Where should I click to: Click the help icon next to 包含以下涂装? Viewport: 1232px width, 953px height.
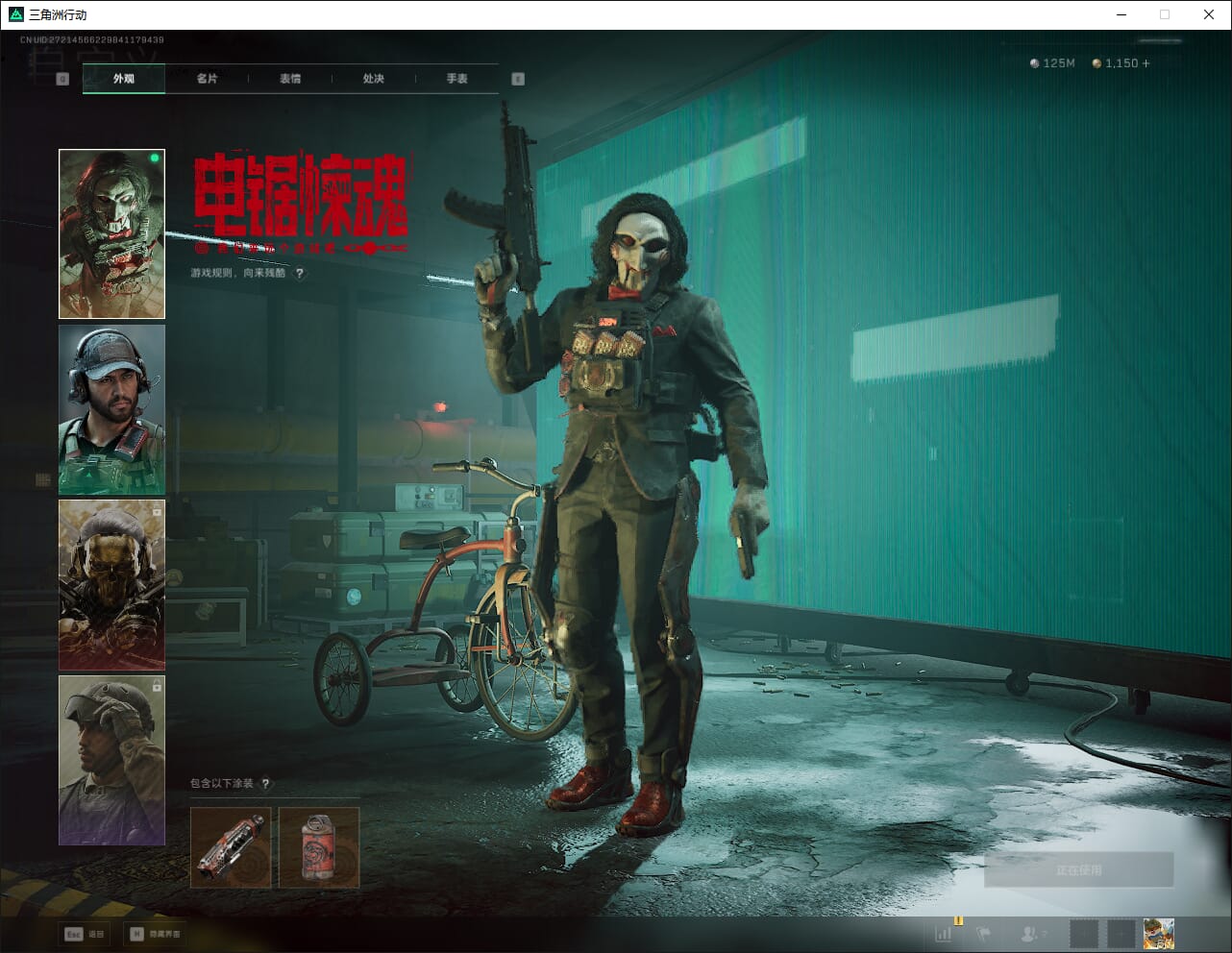pos(266,784)
